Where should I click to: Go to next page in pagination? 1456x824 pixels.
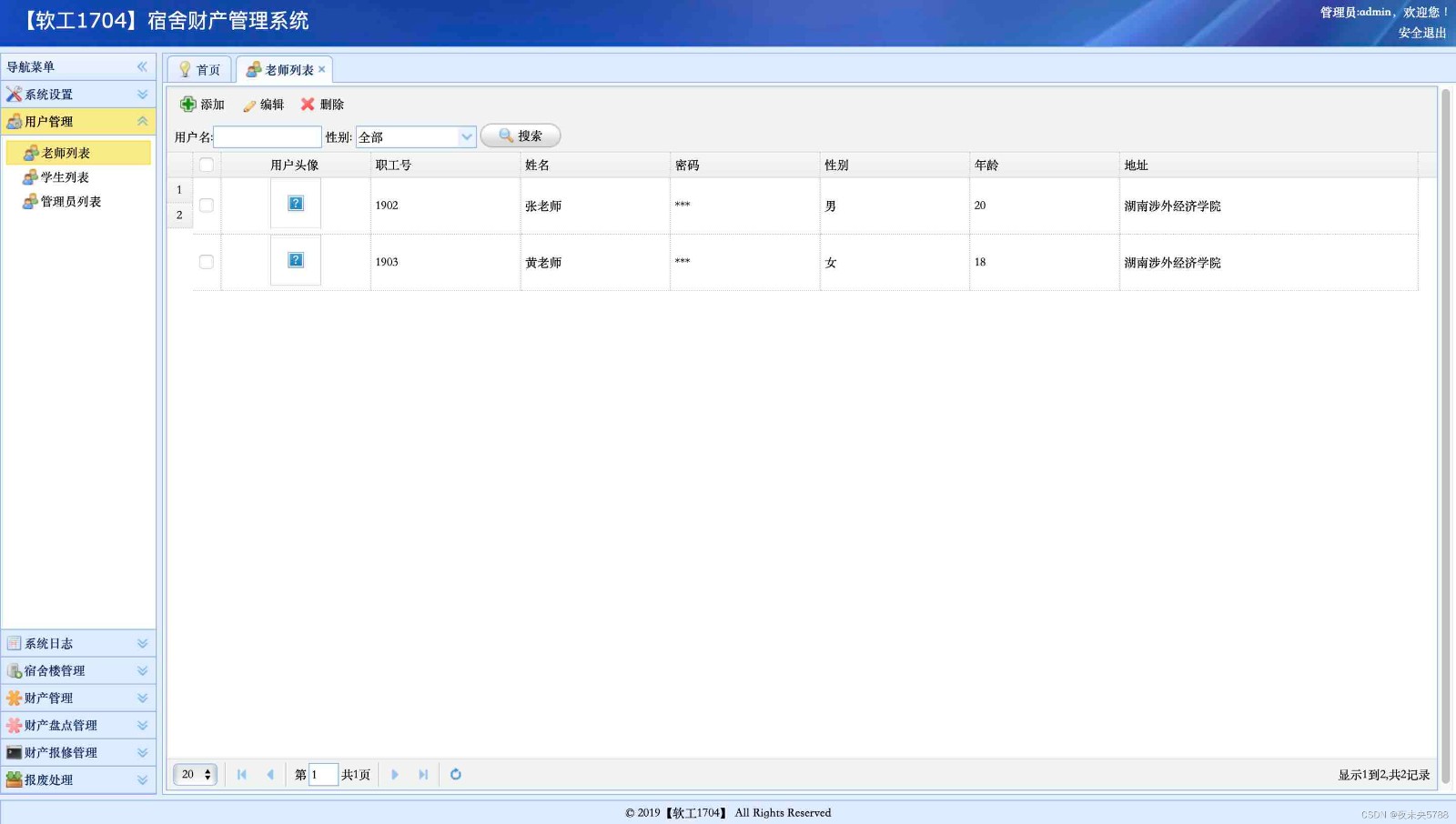click(x=395, y=775)
